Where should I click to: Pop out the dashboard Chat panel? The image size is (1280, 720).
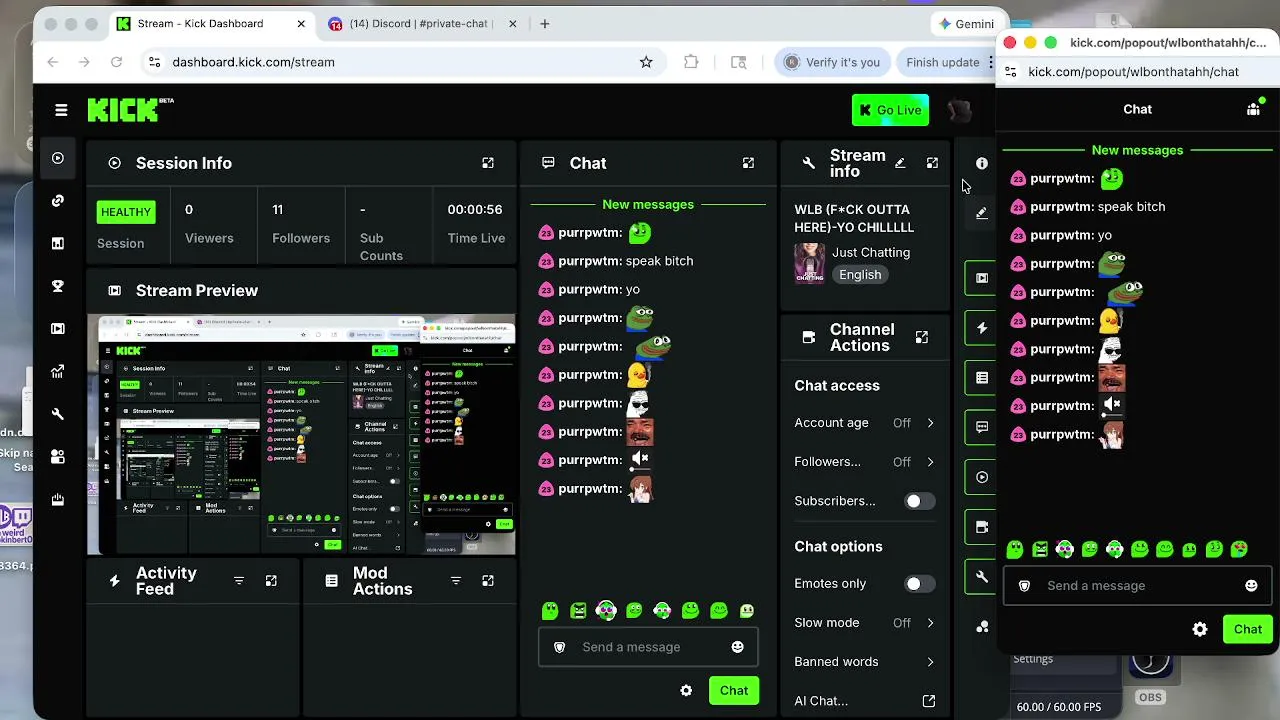click(x=748, y=163)
